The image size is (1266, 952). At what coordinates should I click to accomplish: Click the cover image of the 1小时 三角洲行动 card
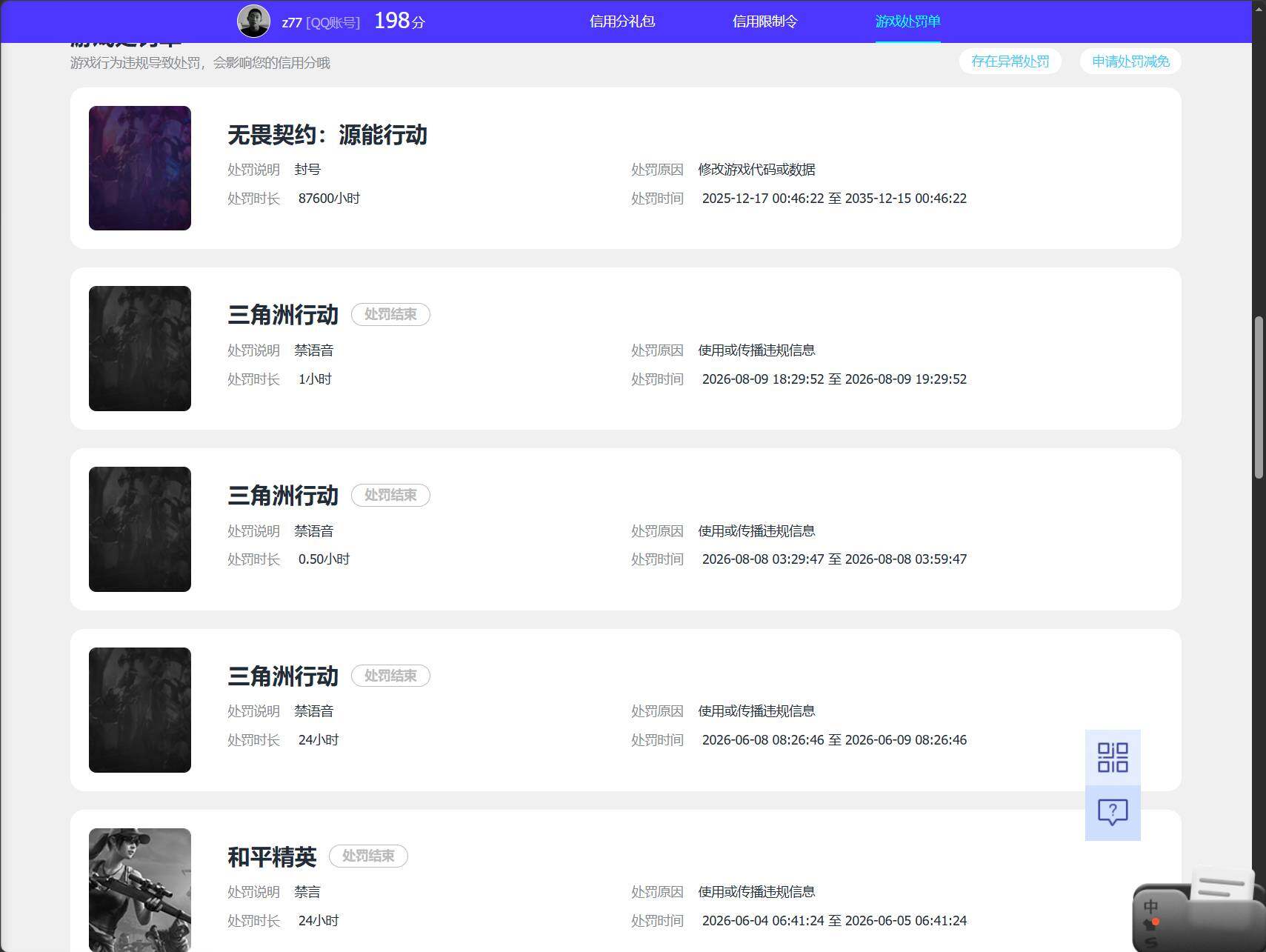click(140, 348)
